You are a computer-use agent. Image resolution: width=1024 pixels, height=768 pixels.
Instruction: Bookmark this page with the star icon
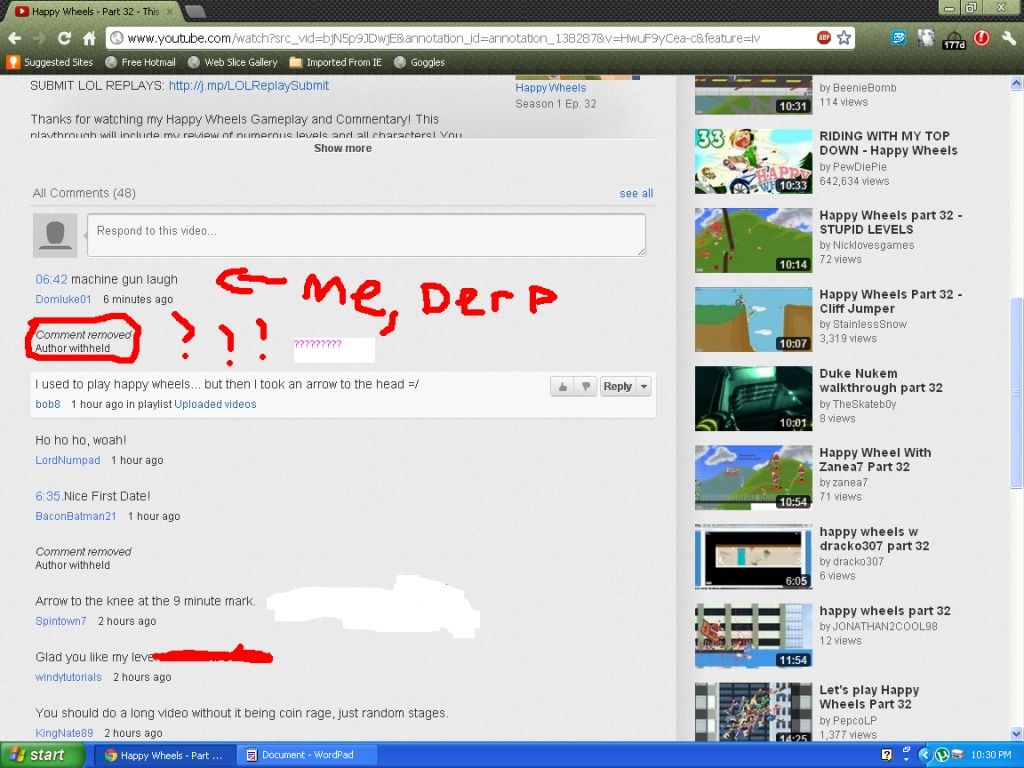844,38
